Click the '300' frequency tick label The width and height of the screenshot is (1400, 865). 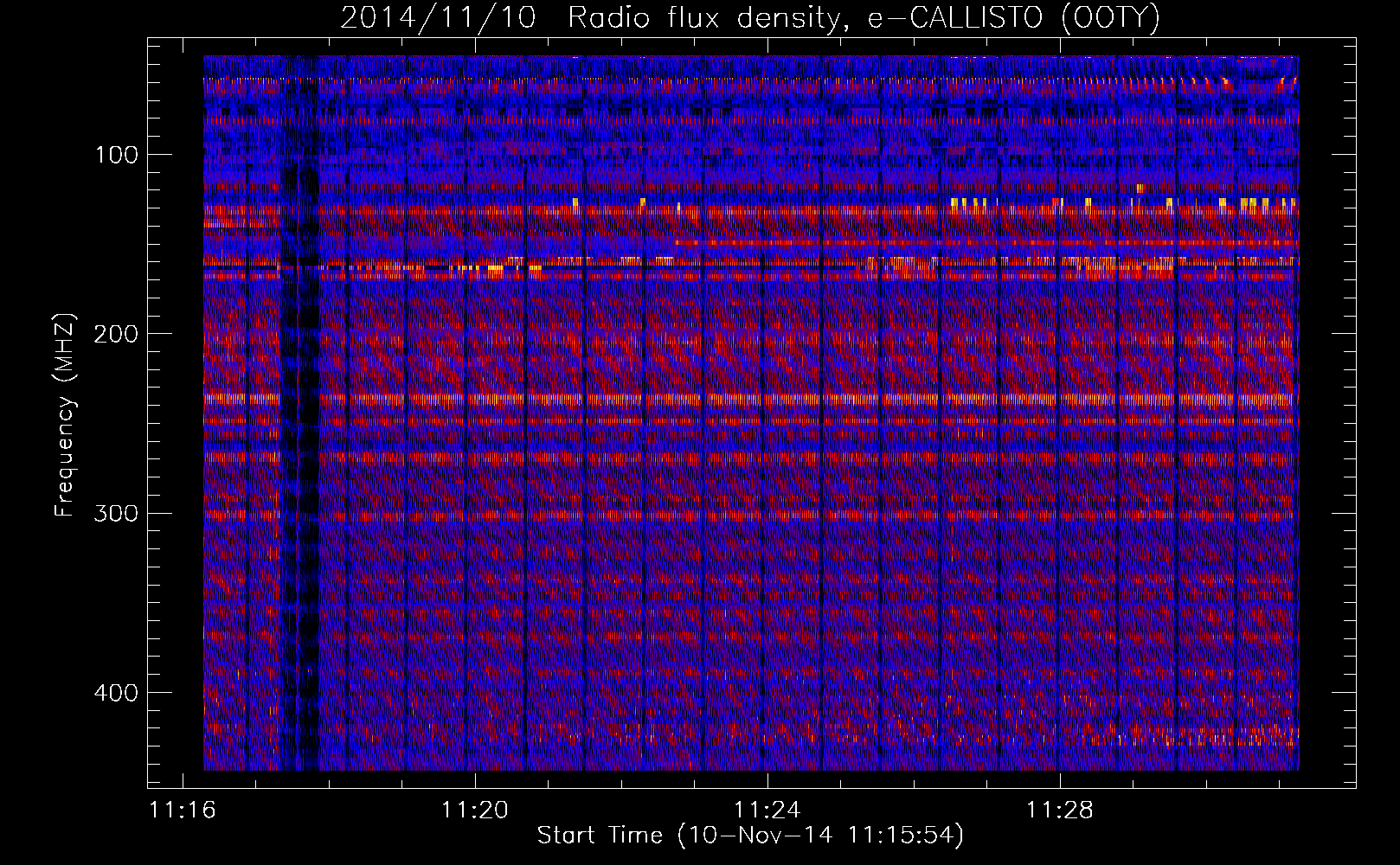pyautogui.click(x=116, y=513)
